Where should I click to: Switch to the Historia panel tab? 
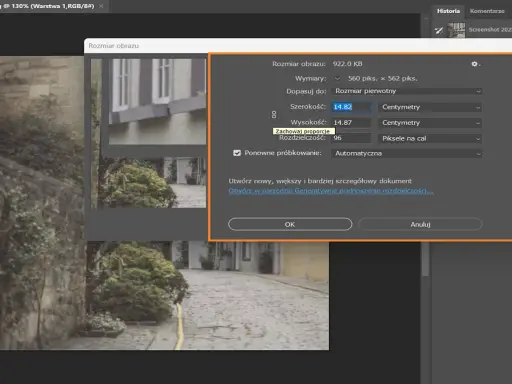[448, 11]
